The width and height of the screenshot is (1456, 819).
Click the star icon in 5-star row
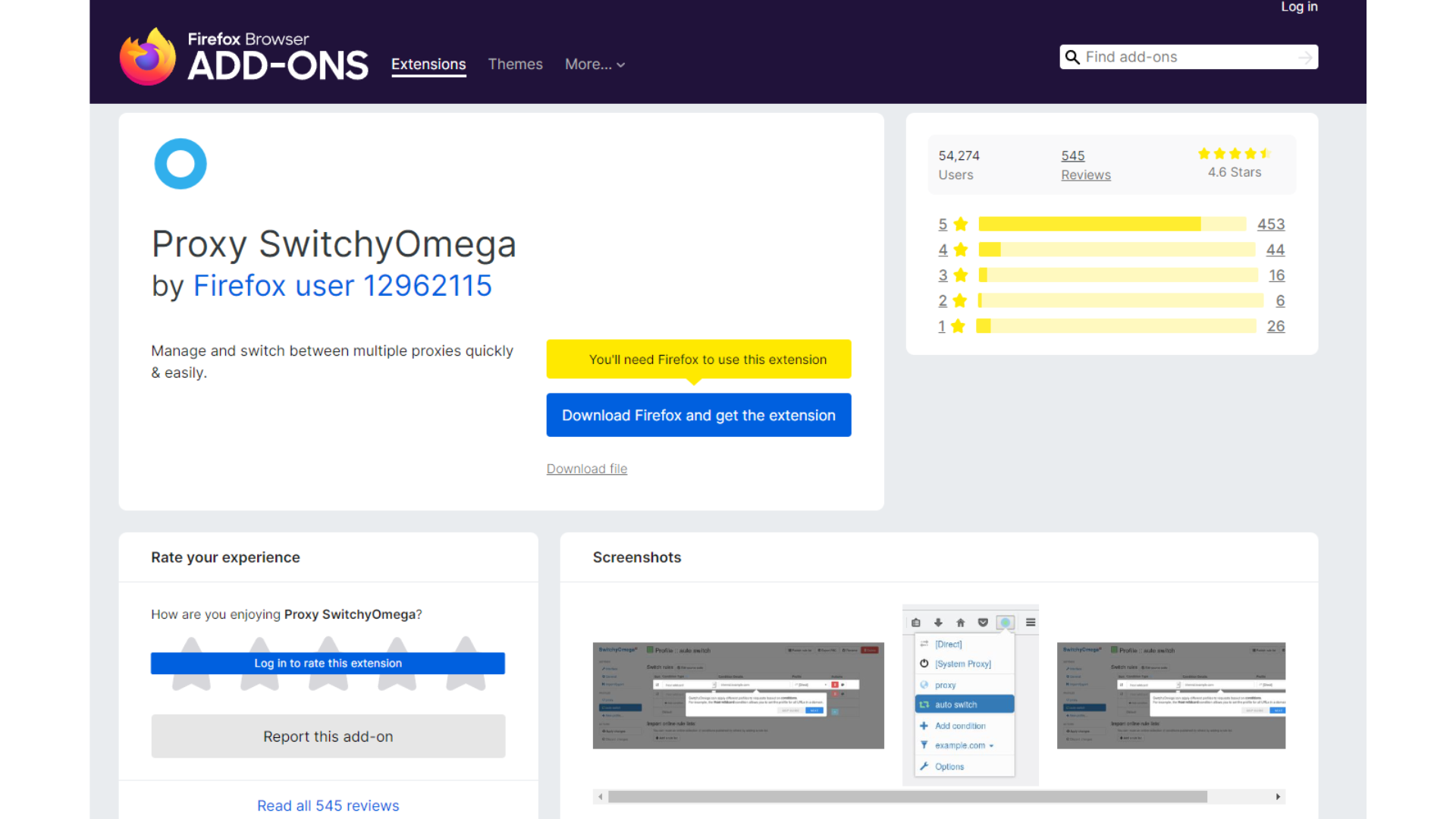tap(961, 224)
